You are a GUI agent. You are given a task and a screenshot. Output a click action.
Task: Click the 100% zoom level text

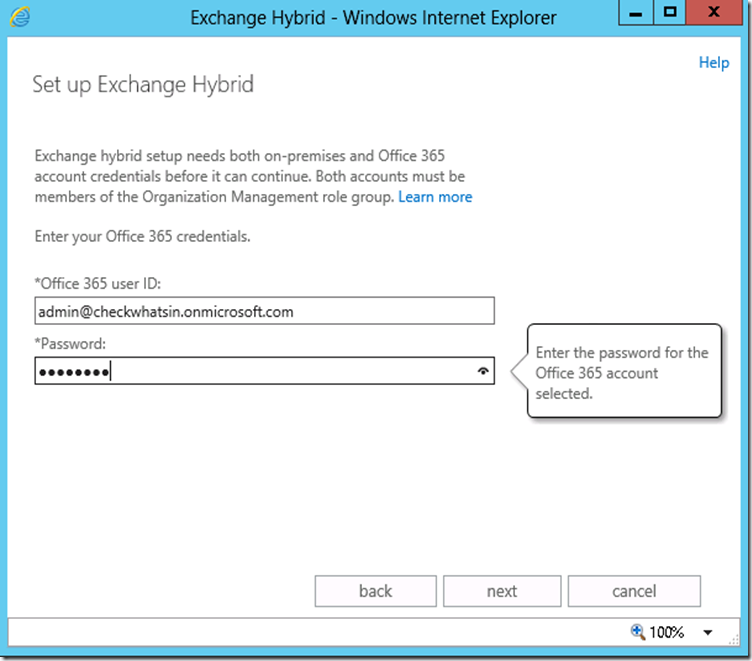pos(666,632)
